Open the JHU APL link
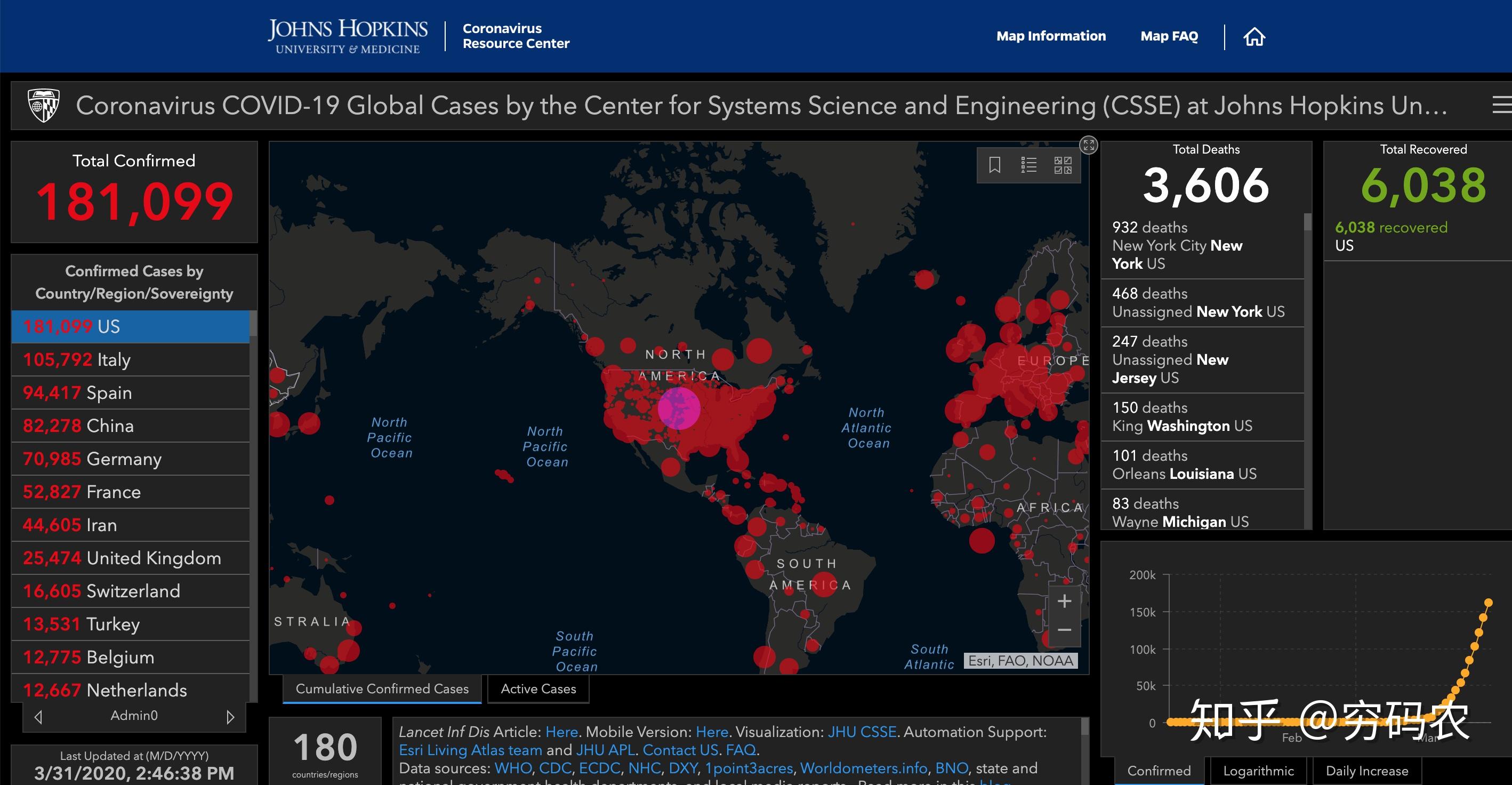 click(605, 750)
